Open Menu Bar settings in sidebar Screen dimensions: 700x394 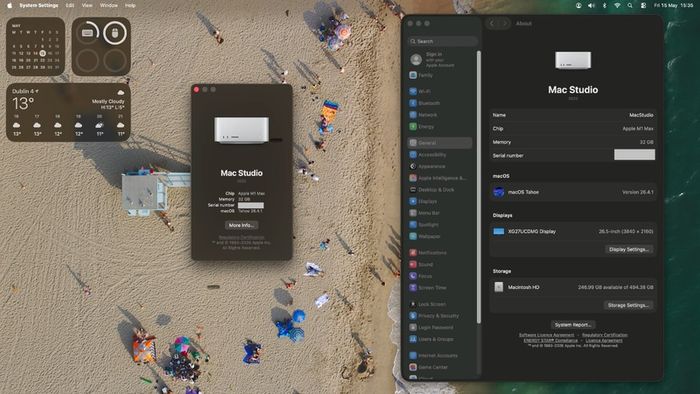coord(440,213)
